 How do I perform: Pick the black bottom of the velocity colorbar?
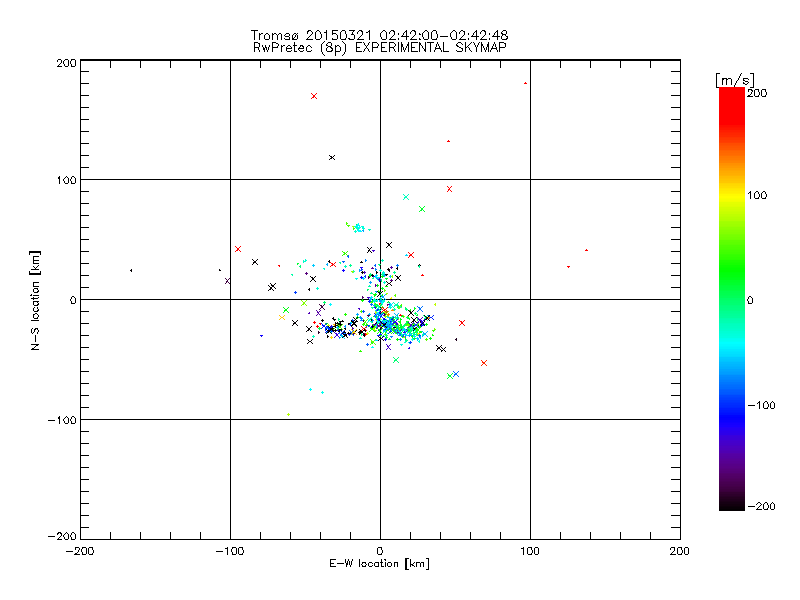click(x=732, y=503)
